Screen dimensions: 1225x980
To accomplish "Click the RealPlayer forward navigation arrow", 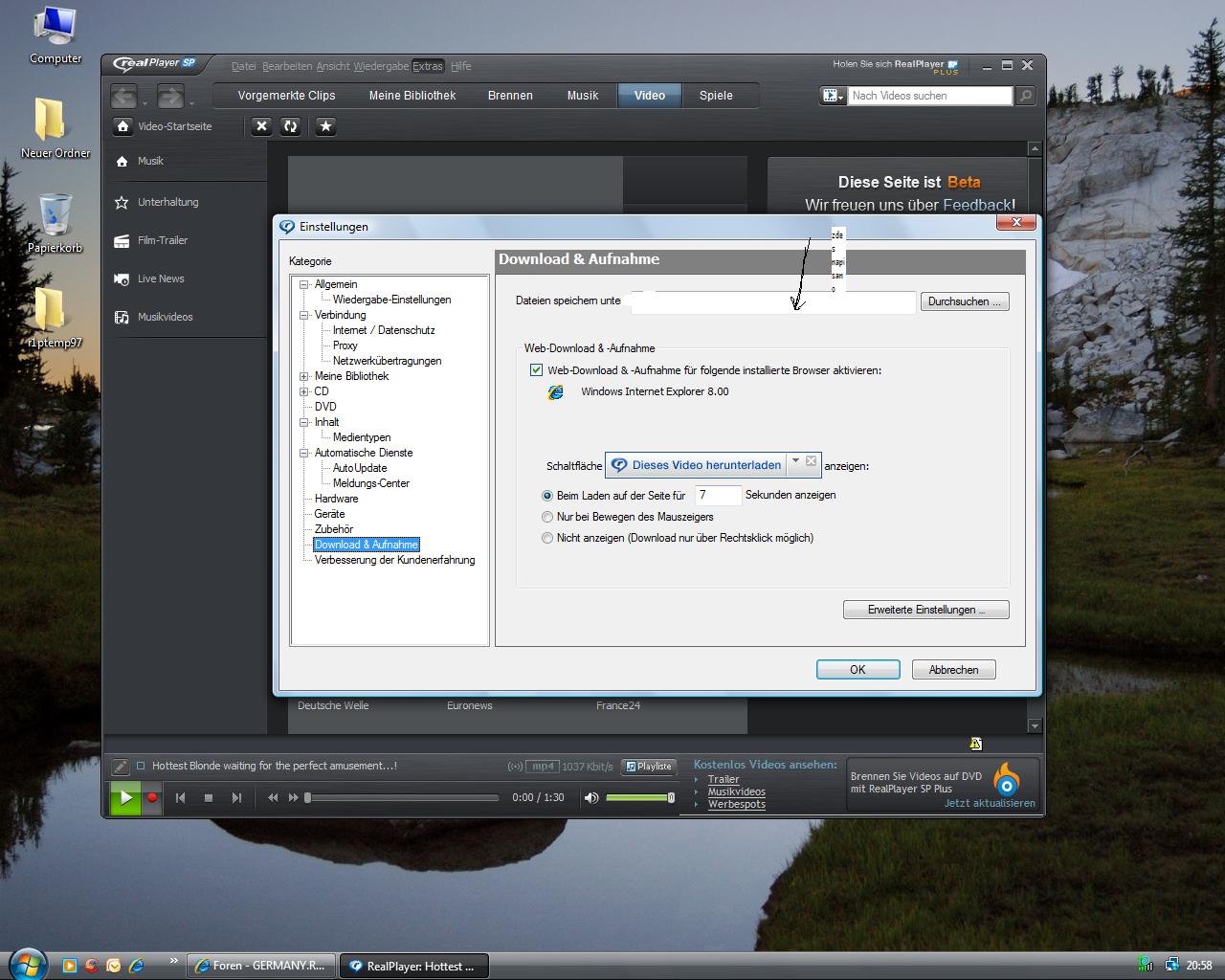I will [x=169, y=96].
